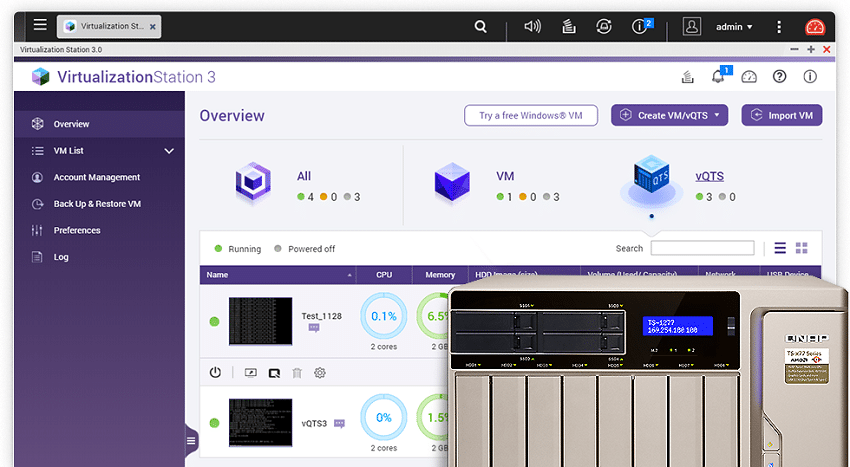Viewport: 850px width, 467px height.
Task: Collapse sidebar with the handle button
Action: 191,440
